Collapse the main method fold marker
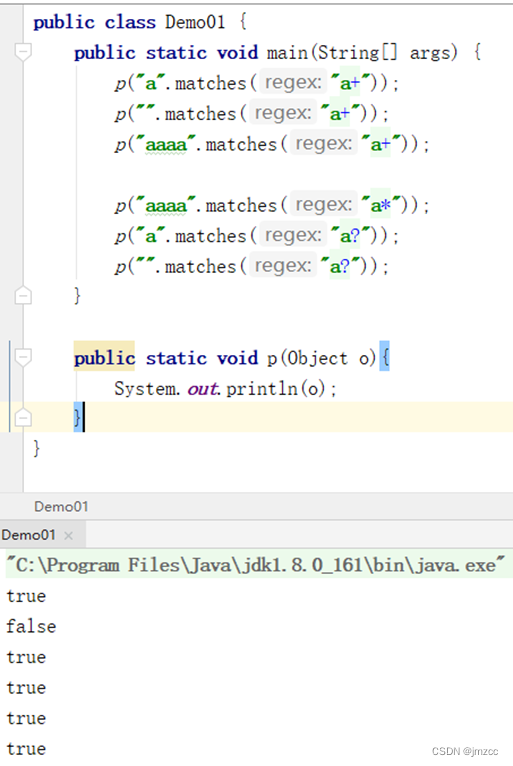This screenshot has height=766, width=513. [23, 52]
